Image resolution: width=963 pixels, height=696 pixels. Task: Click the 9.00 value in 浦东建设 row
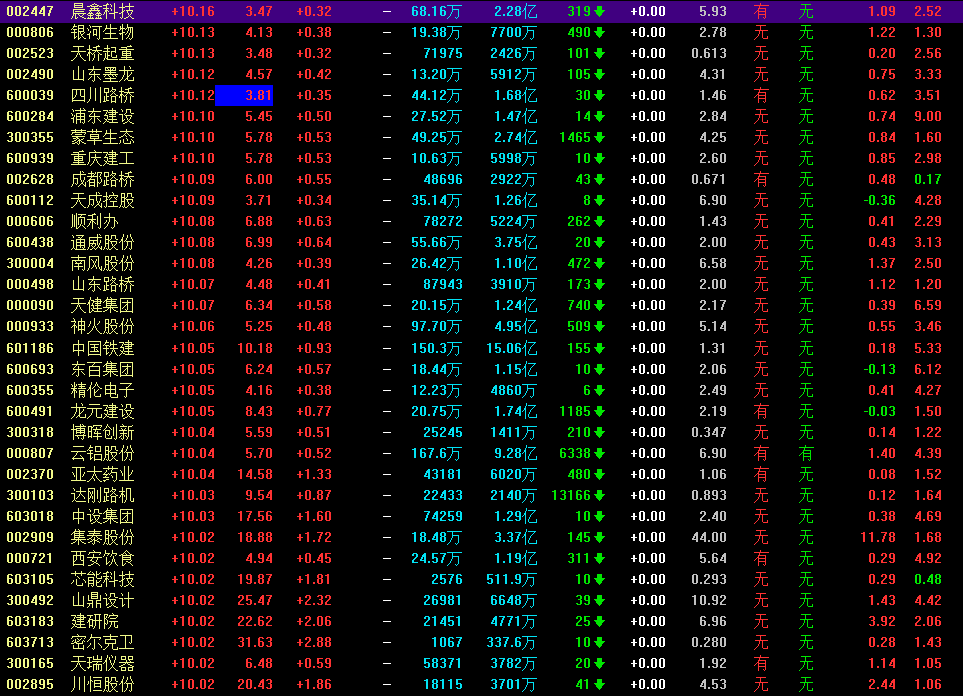[x=927, y=116]
